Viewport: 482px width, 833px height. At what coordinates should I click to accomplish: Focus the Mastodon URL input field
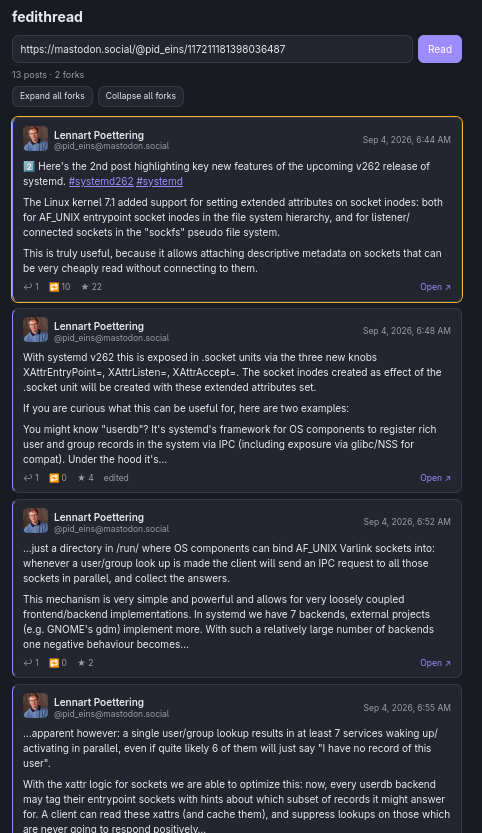212,49
